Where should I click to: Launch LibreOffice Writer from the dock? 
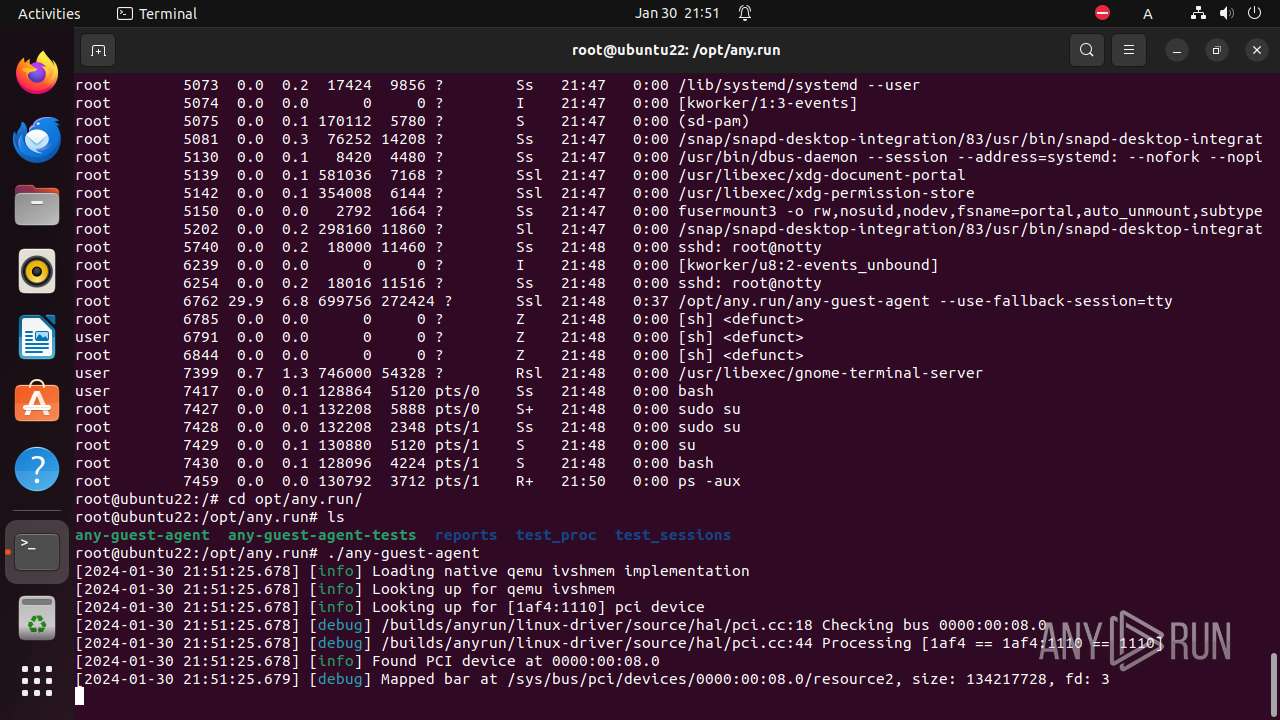pos(37,337)
